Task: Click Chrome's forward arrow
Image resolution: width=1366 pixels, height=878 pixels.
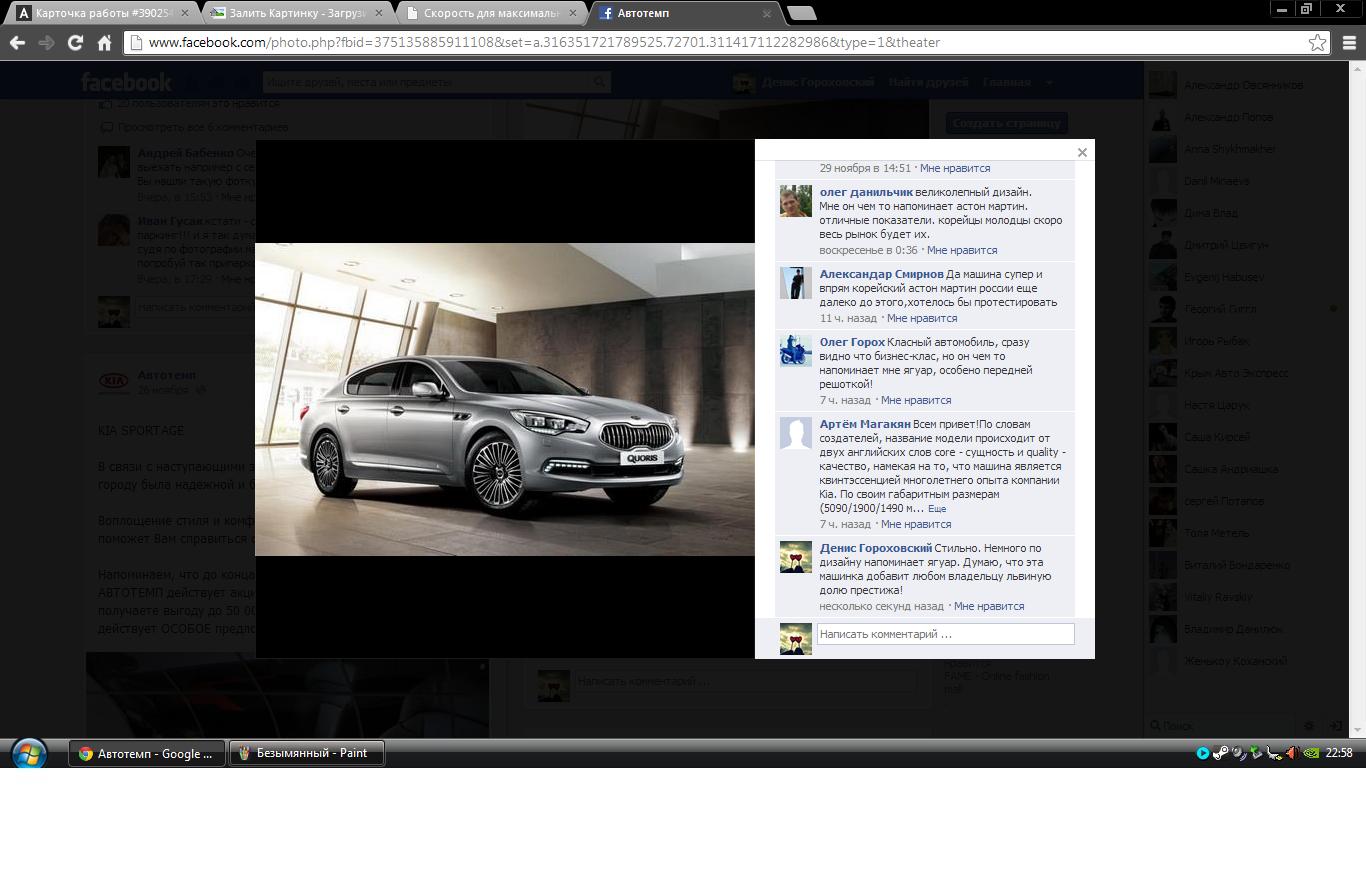Action: (46, 42)
